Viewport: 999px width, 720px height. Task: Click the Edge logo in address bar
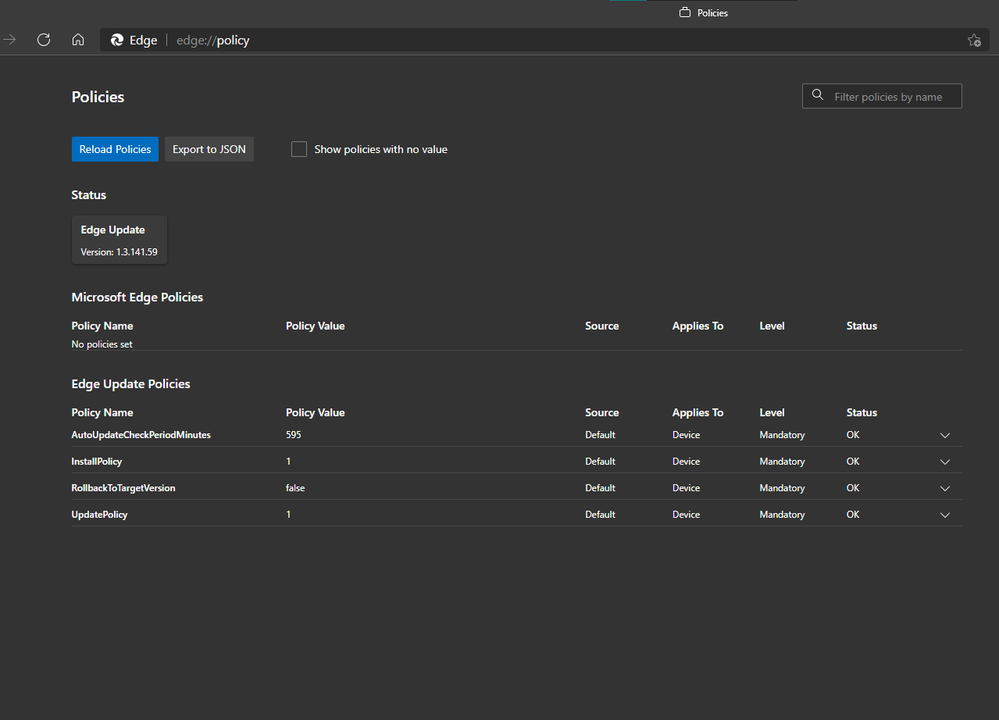(117, 40)
